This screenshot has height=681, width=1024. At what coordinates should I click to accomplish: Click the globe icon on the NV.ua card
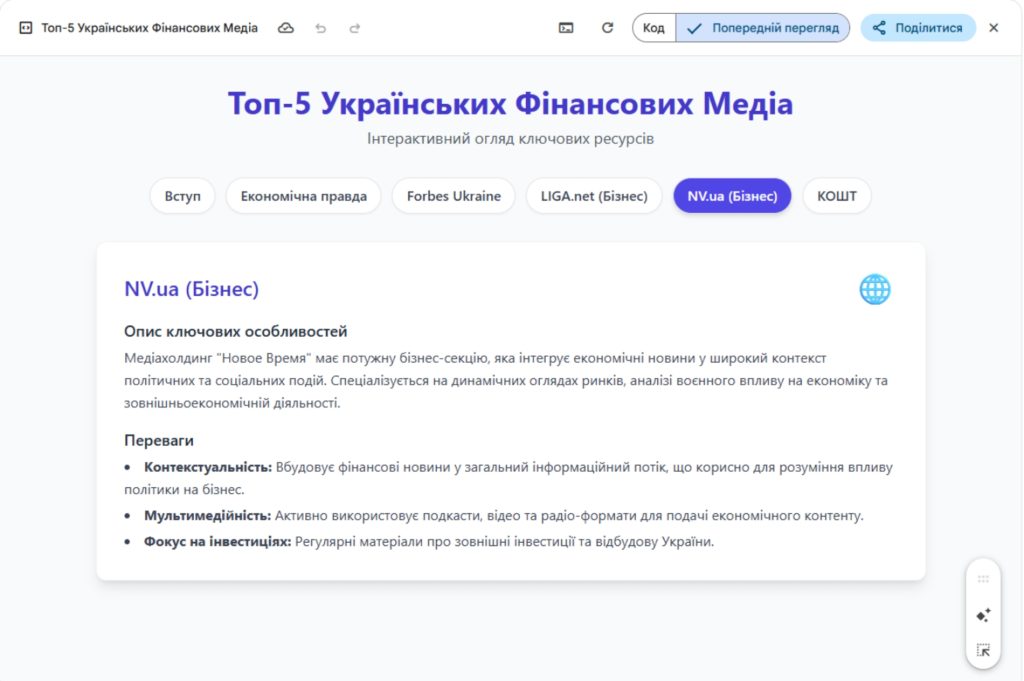coord(875,288)
